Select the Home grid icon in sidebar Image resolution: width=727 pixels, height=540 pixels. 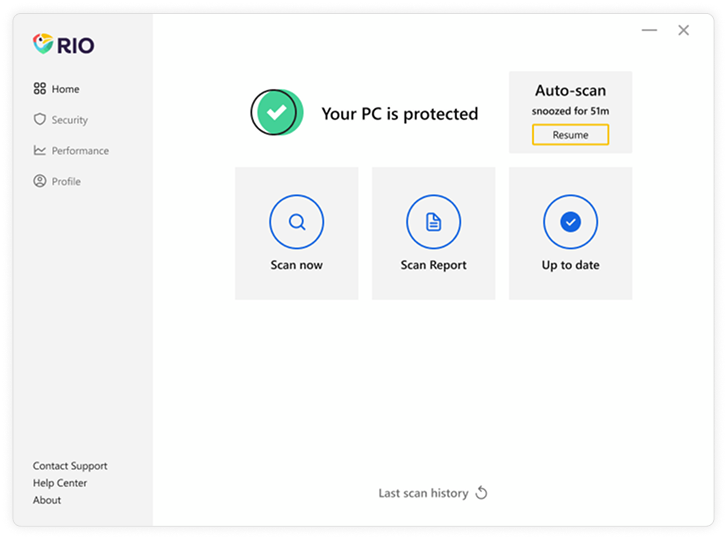pos(40,89)
